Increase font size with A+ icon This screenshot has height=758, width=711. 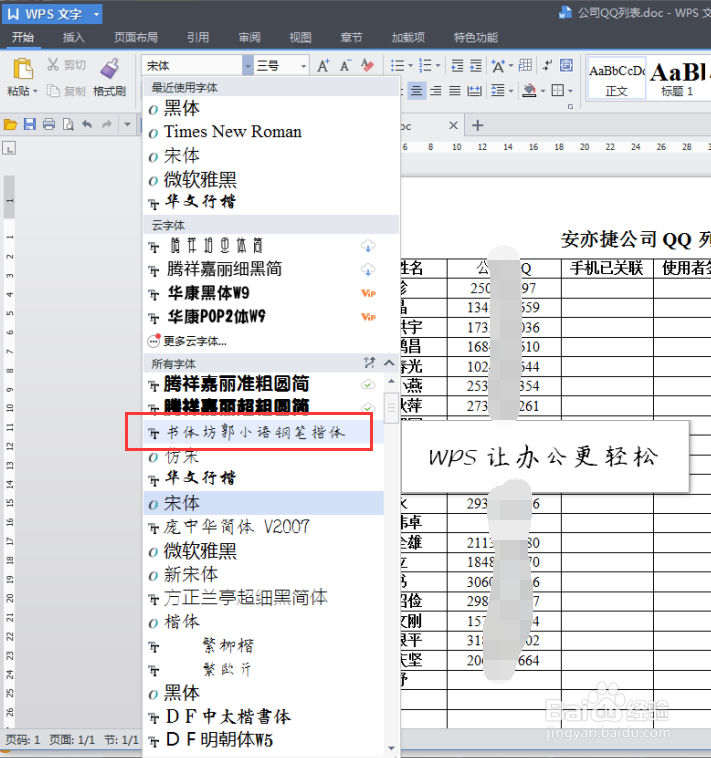[x=323, y=65]
